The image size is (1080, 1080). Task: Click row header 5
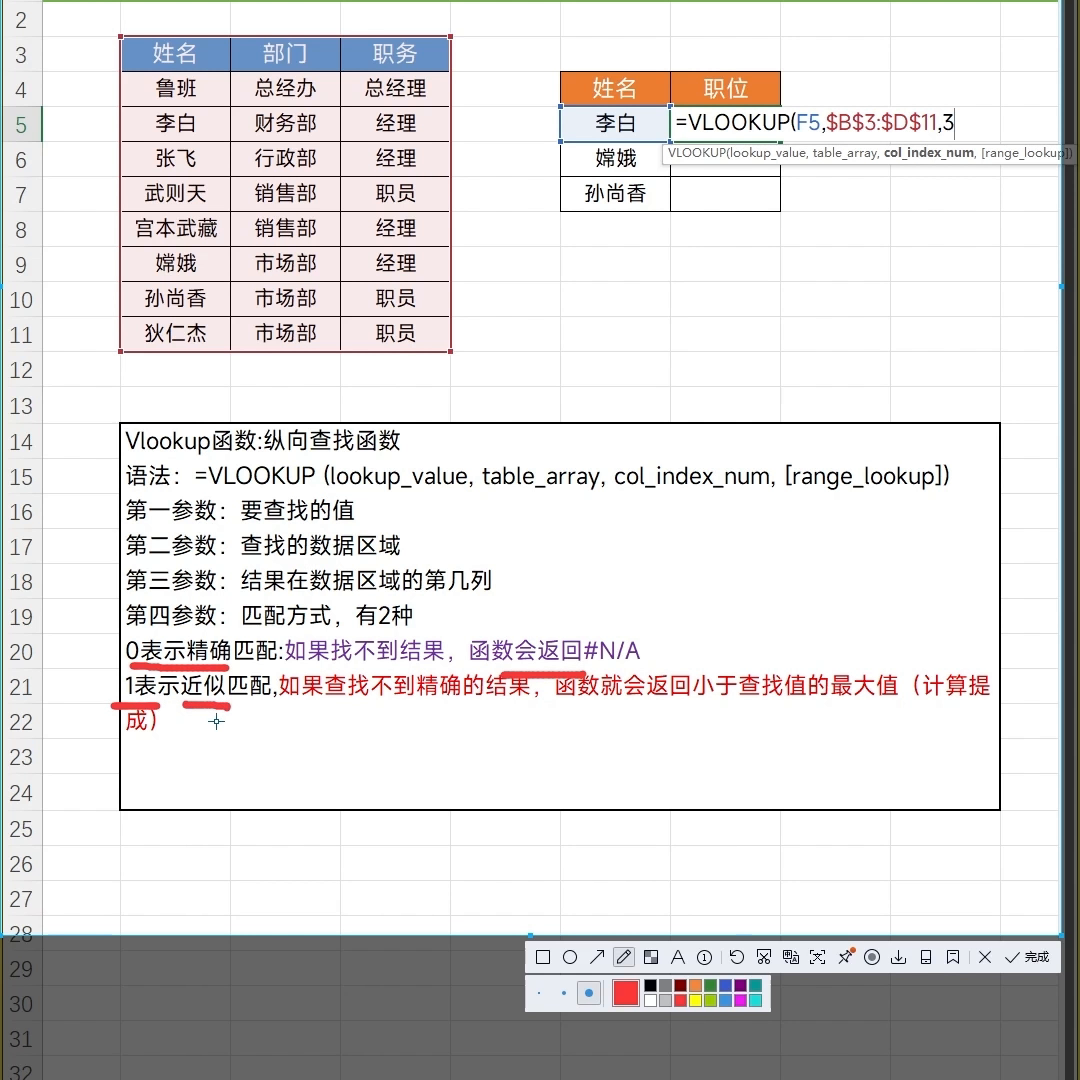21,125
